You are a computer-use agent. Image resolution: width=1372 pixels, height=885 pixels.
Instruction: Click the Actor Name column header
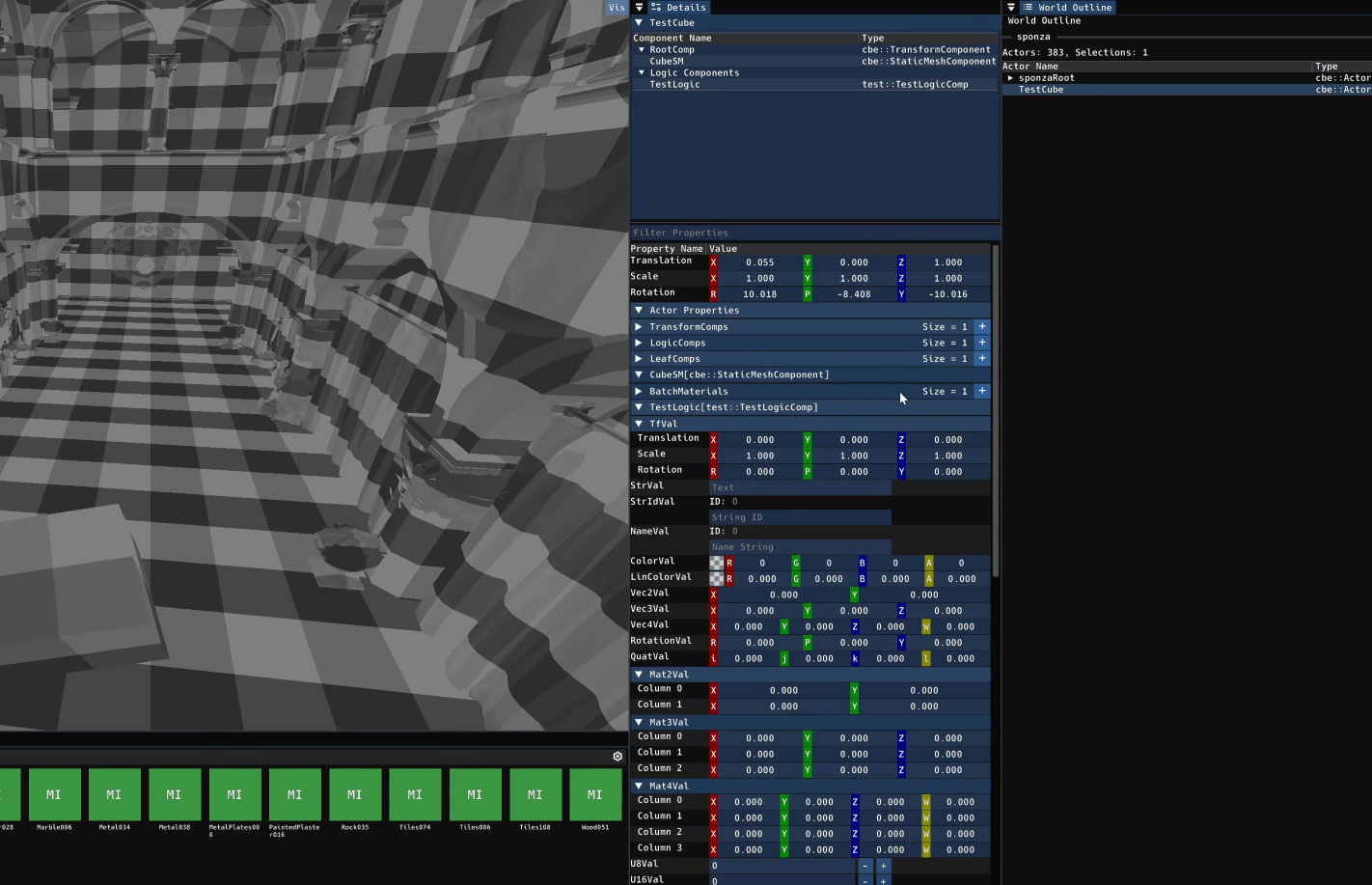tap(1029, 67)
